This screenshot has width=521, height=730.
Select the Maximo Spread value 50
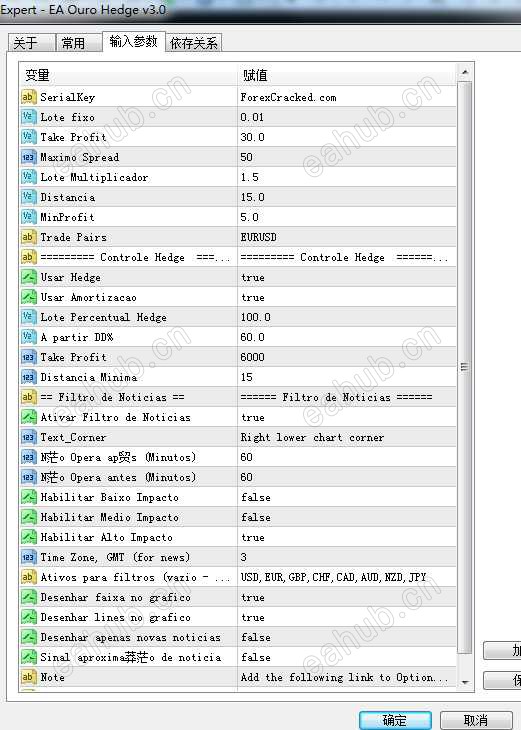(347, 157)
